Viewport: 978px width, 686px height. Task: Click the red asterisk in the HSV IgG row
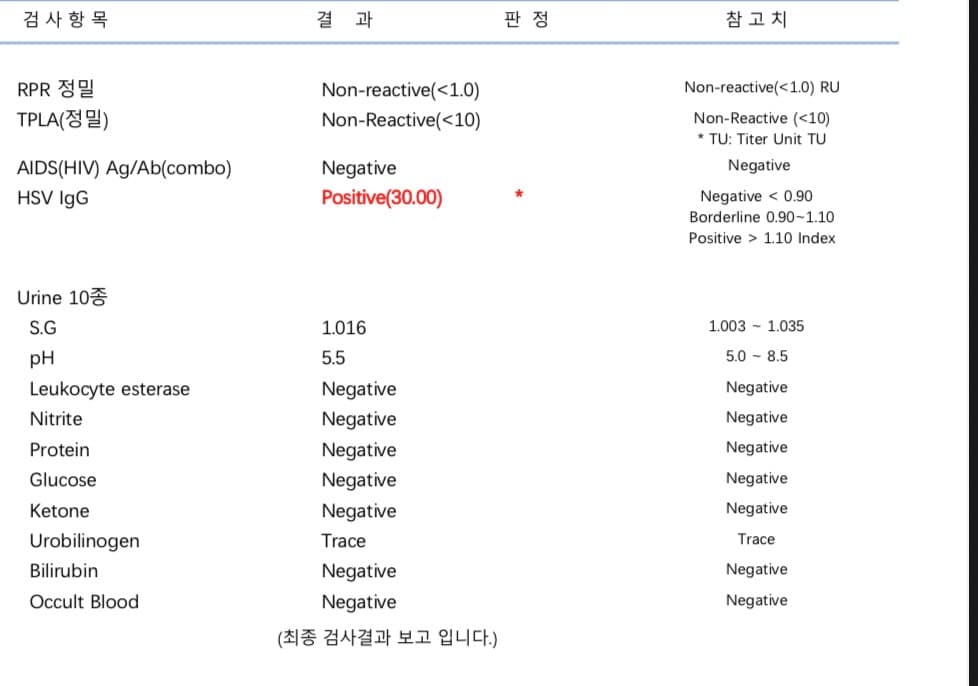[519, 195]
